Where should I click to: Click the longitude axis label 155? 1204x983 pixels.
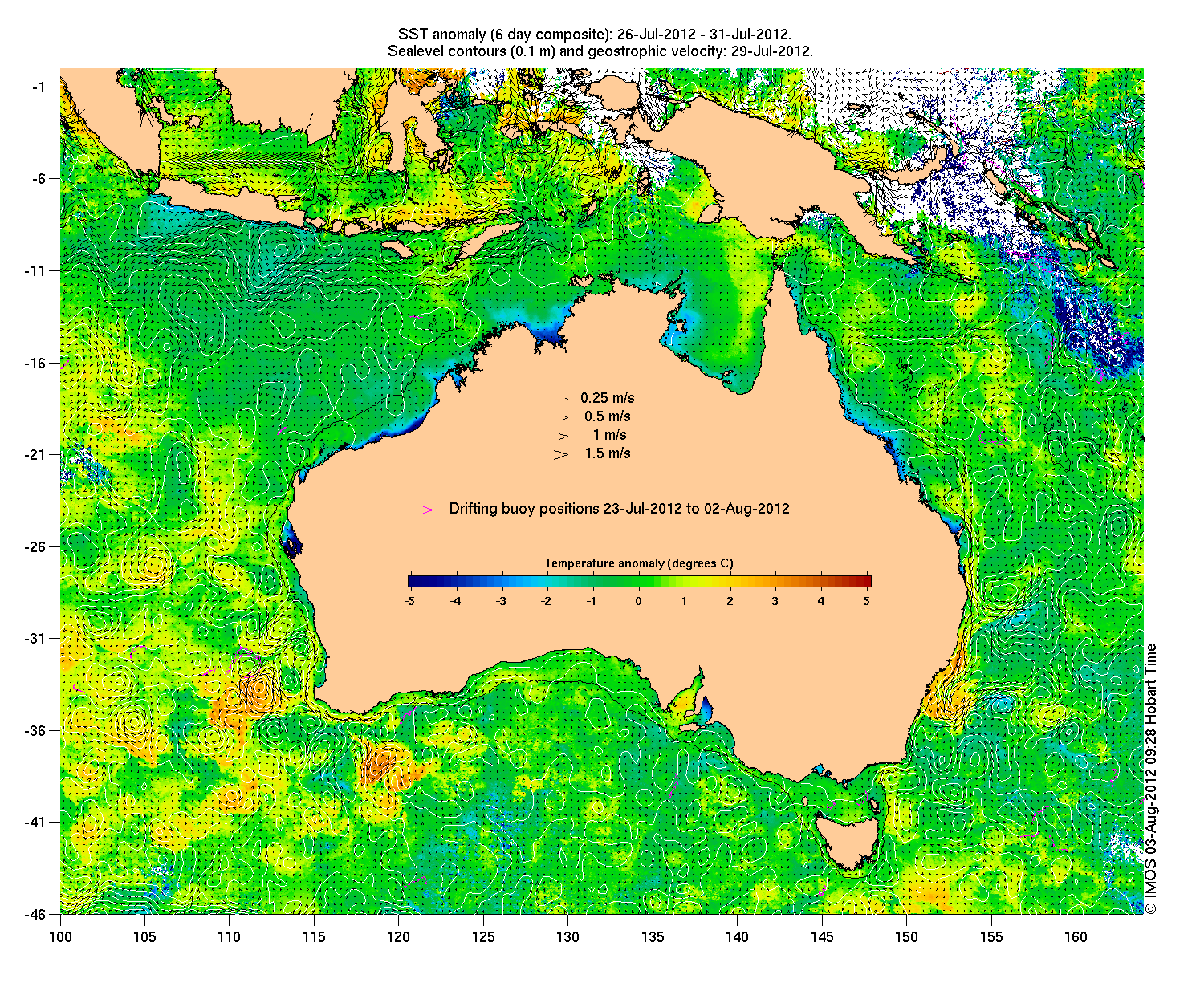(x=991, y=936)
